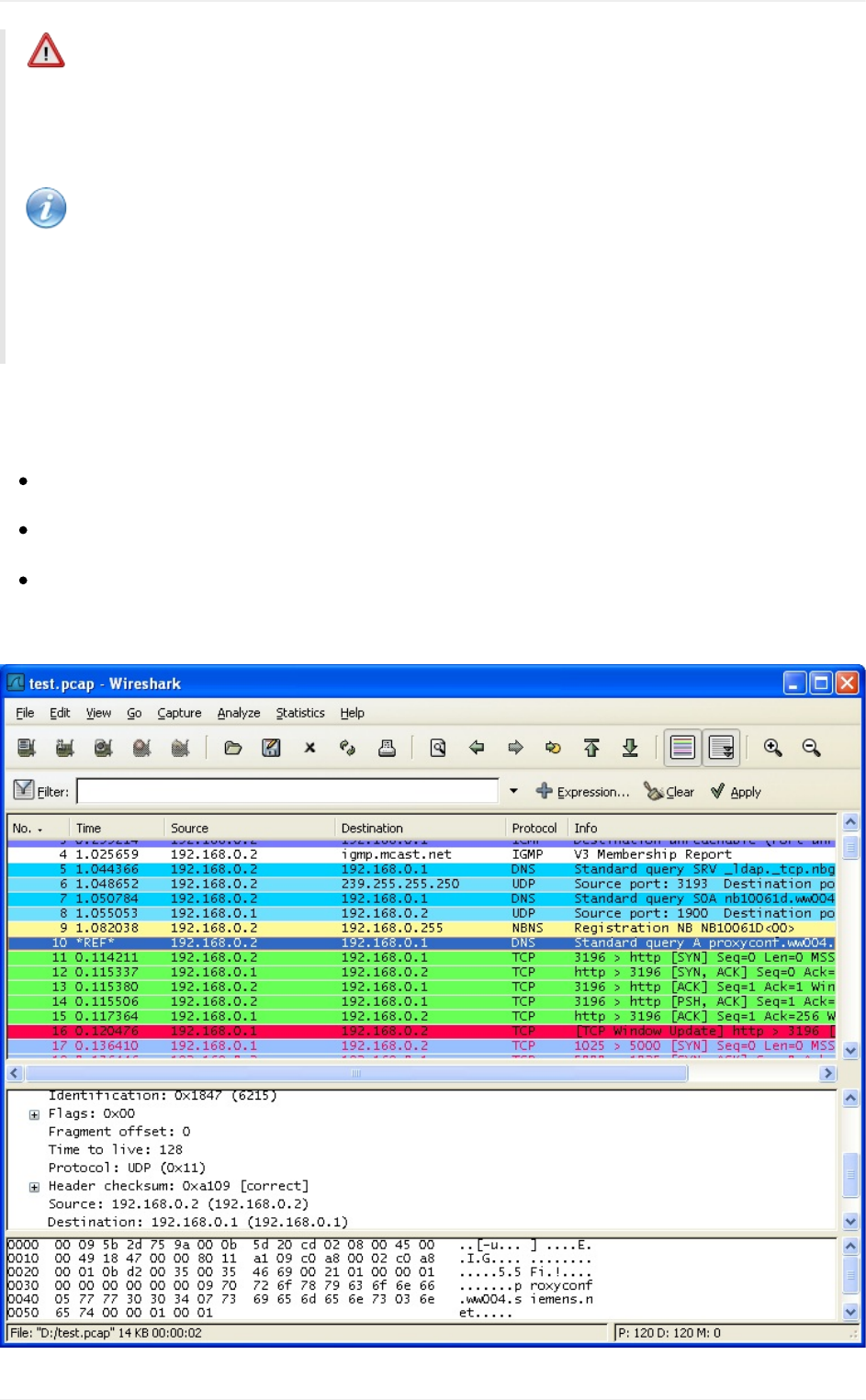Click the zoom out magnifier icon
The image size is (866, 1400).
tap(811, 748)
